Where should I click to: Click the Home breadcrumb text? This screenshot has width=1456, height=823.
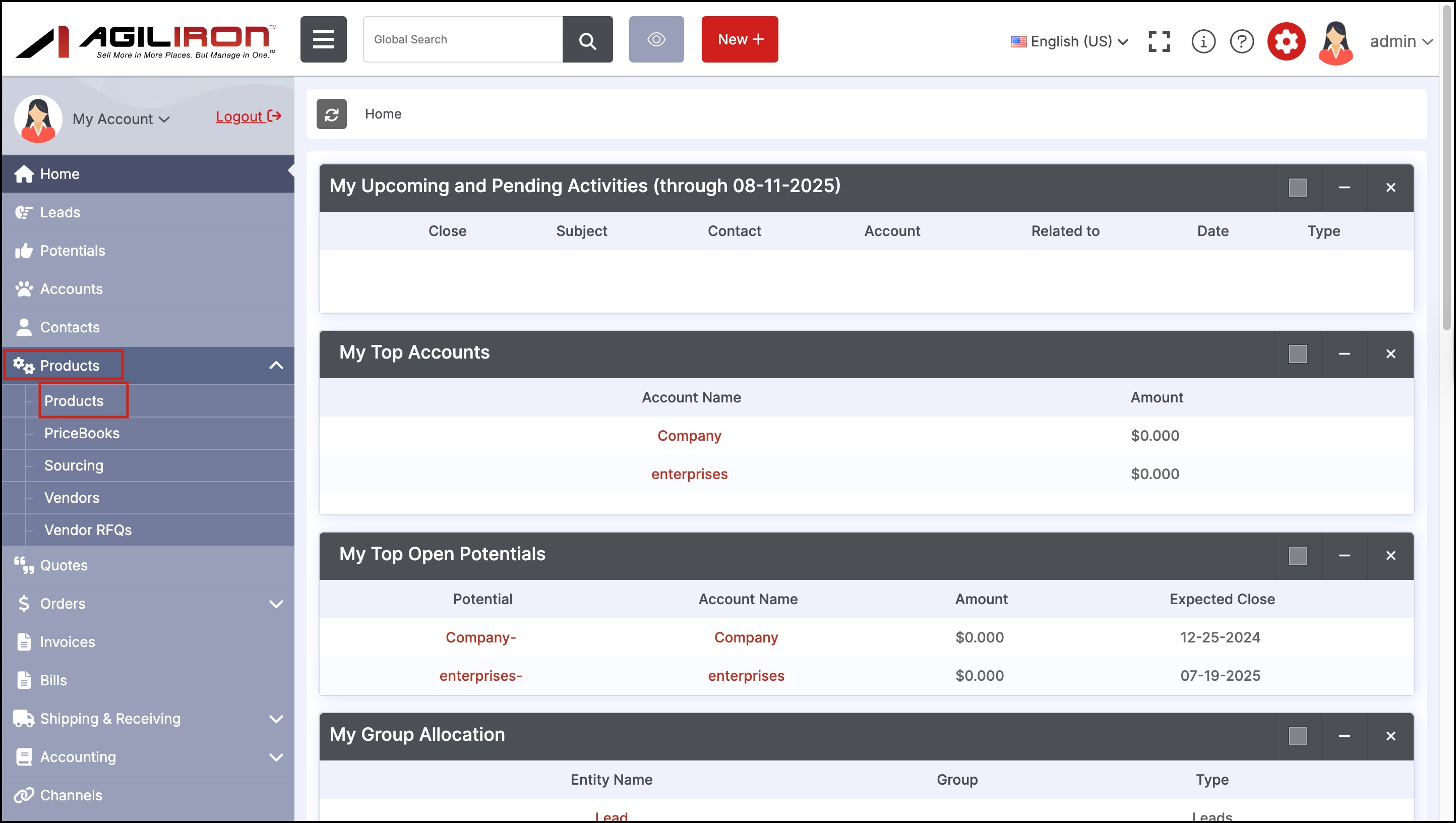coord(383,114)
